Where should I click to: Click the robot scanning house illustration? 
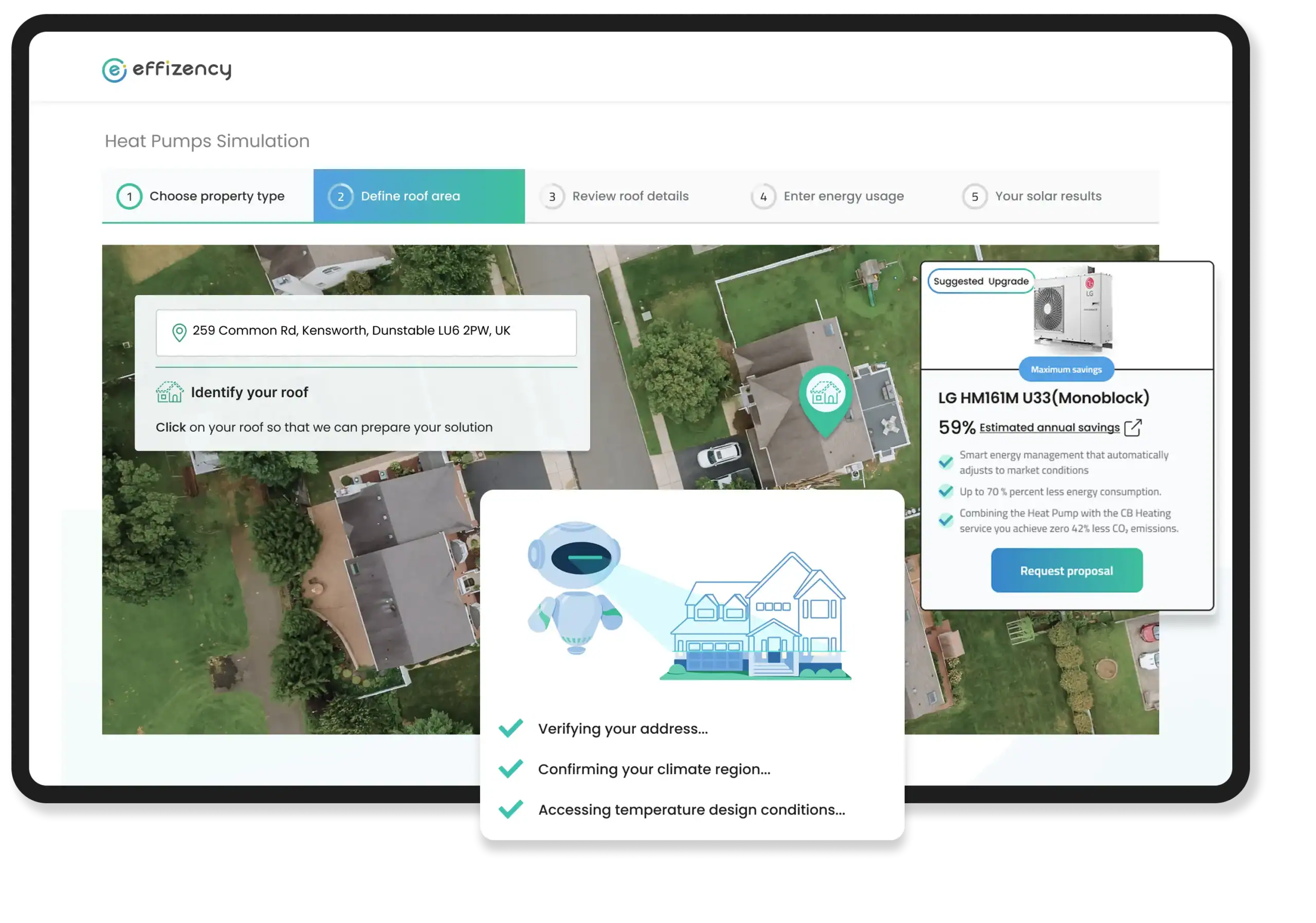pos(689,600)
